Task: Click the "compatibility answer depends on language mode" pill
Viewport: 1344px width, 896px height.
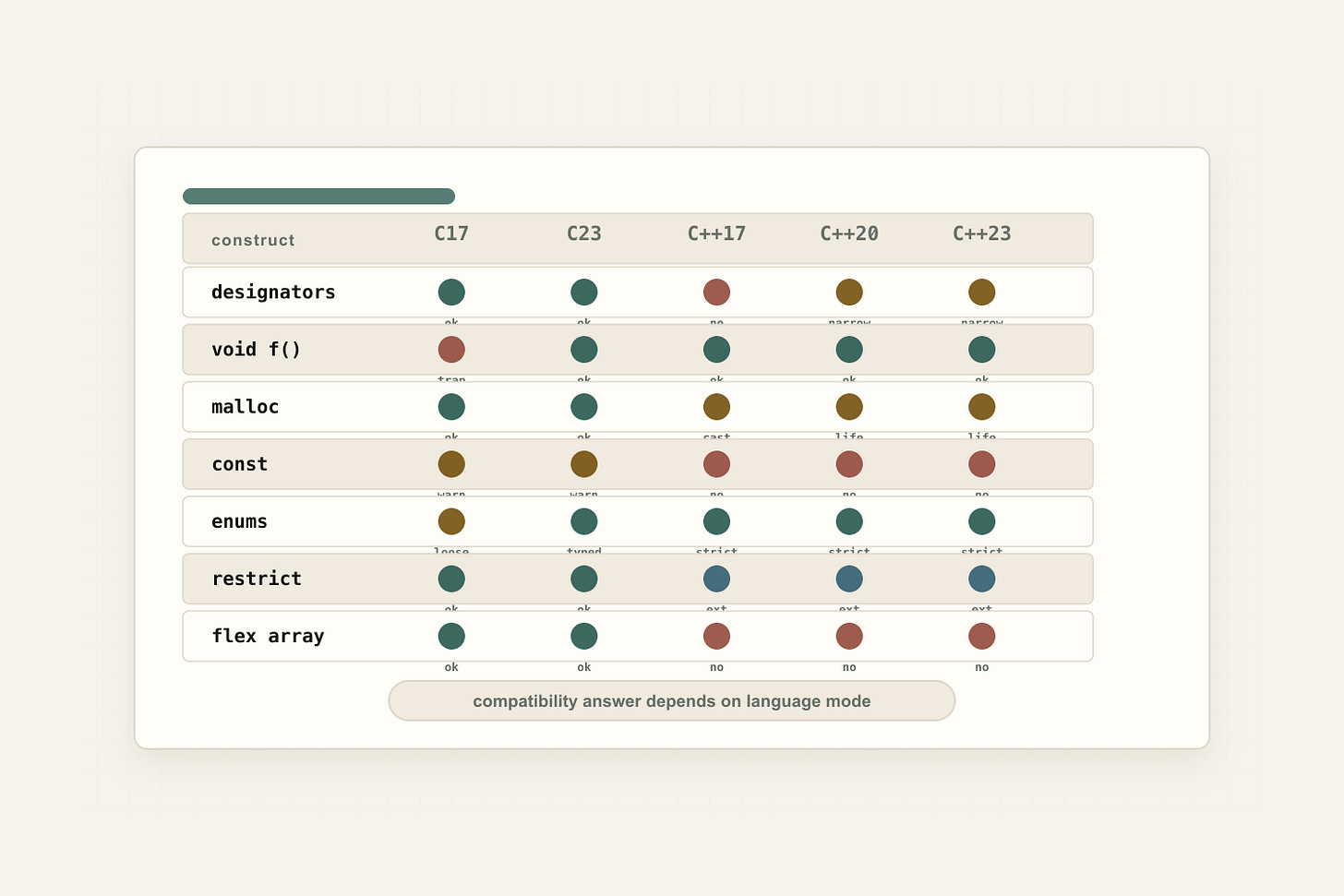Action: point(672,701)
